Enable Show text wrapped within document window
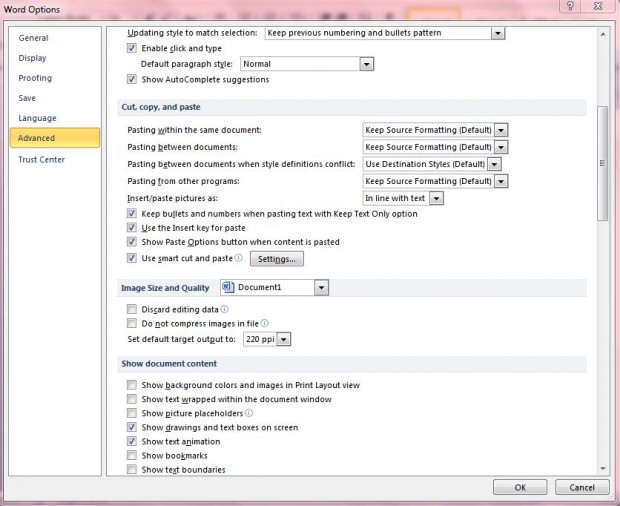 coord(132,399)
